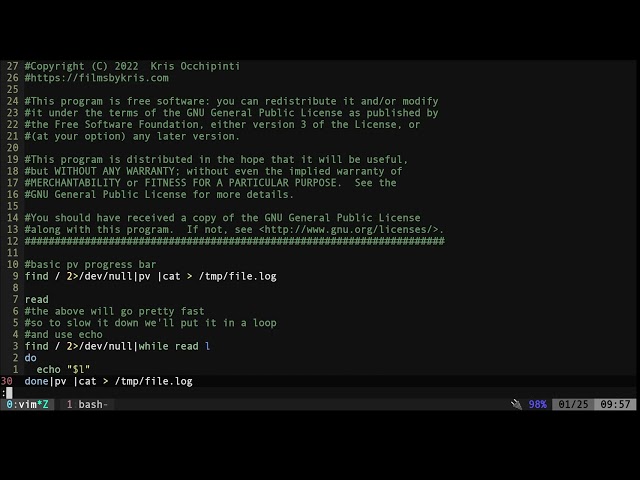640x480 pixels.
Task: Click '#(at your option) any later version.'
Action: [132, 136]
